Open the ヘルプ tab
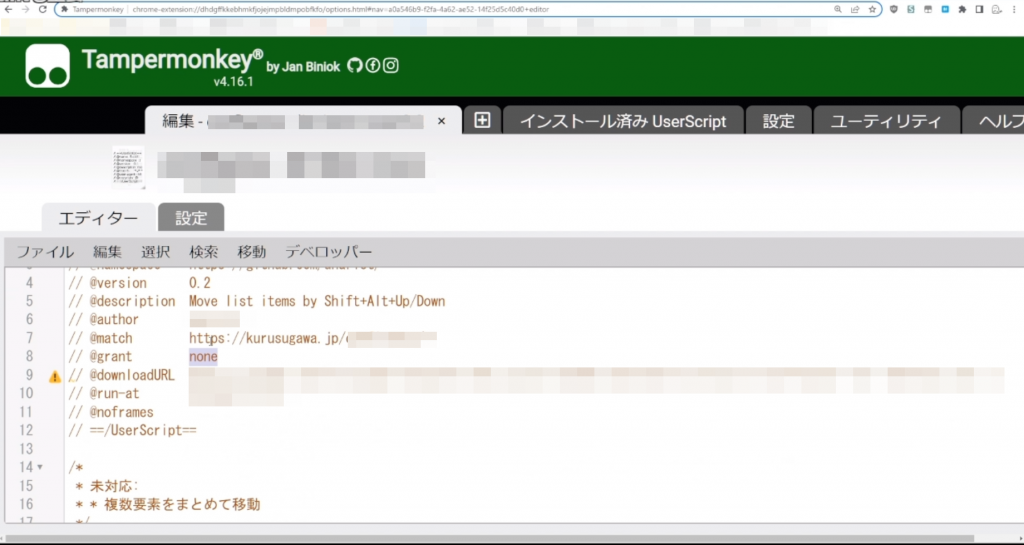Image resolution: width=1024 pixels, height=545 pixels. click(993, 121)
